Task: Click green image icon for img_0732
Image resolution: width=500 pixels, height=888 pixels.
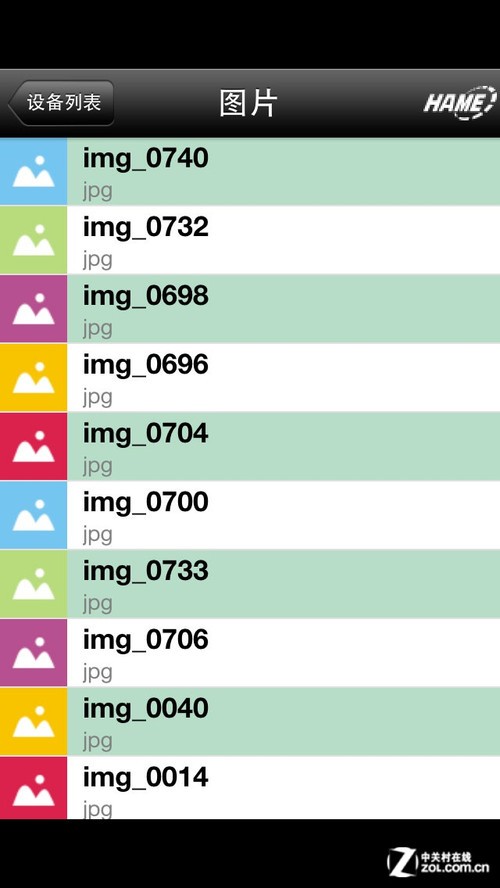Action: [33, 240]
